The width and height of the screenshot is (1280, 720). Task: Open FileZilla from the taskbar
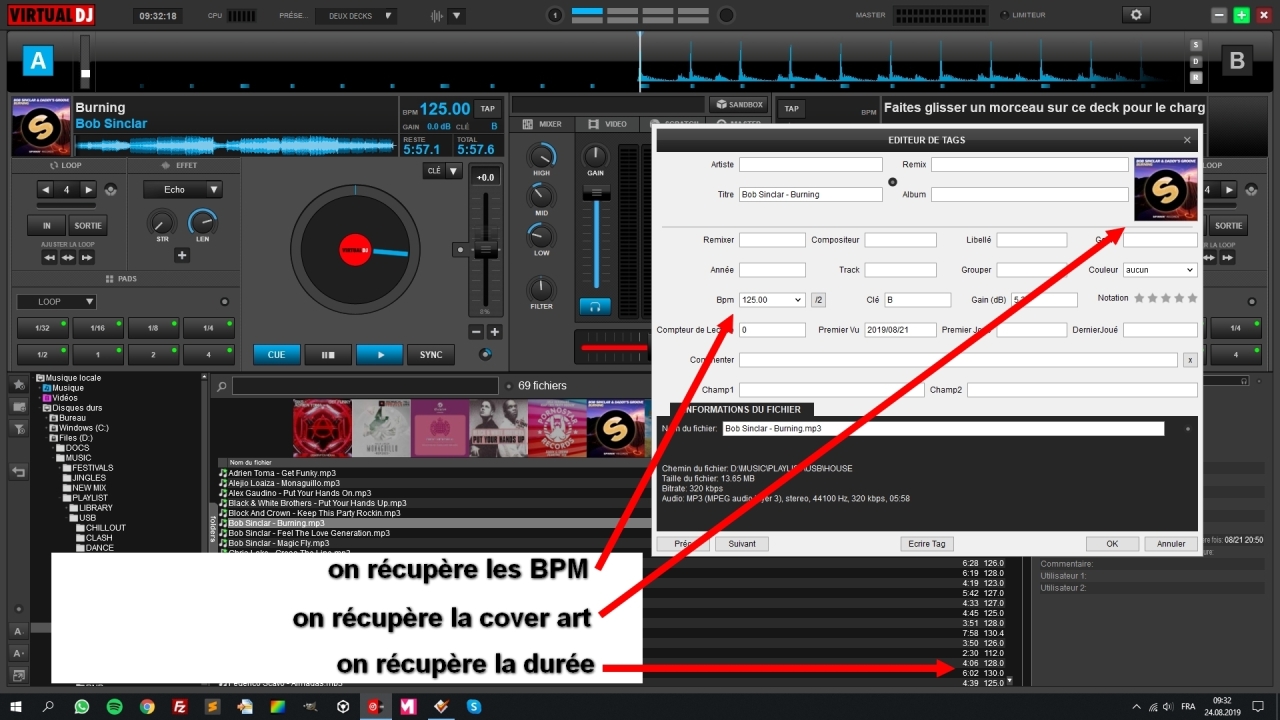pyautogui.click(x=180, y=706)
